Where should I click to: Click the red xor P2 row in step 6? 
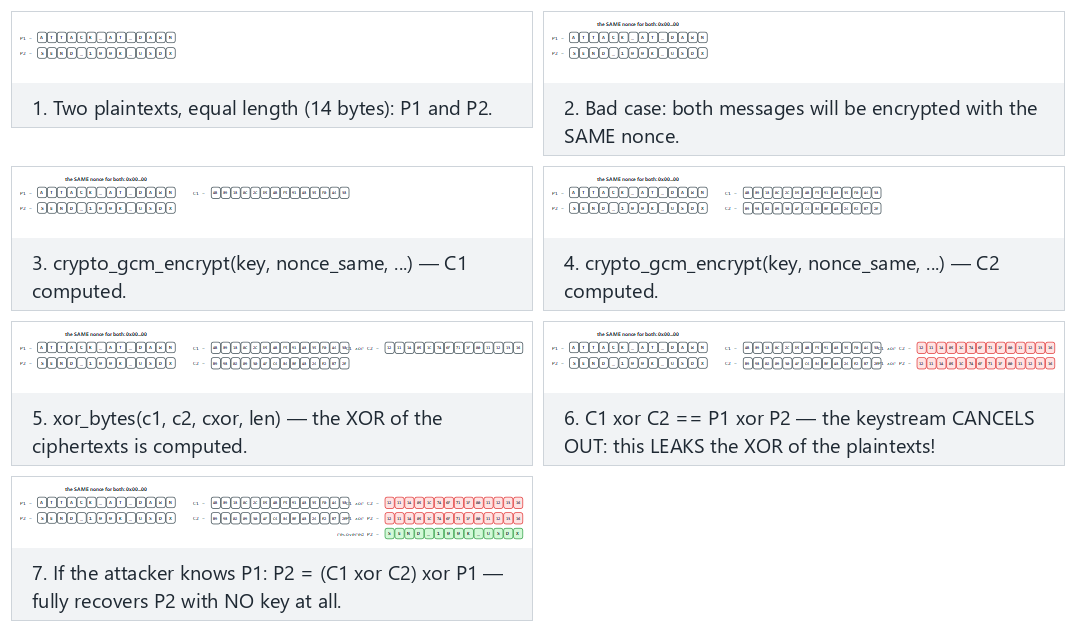point(985,363)
